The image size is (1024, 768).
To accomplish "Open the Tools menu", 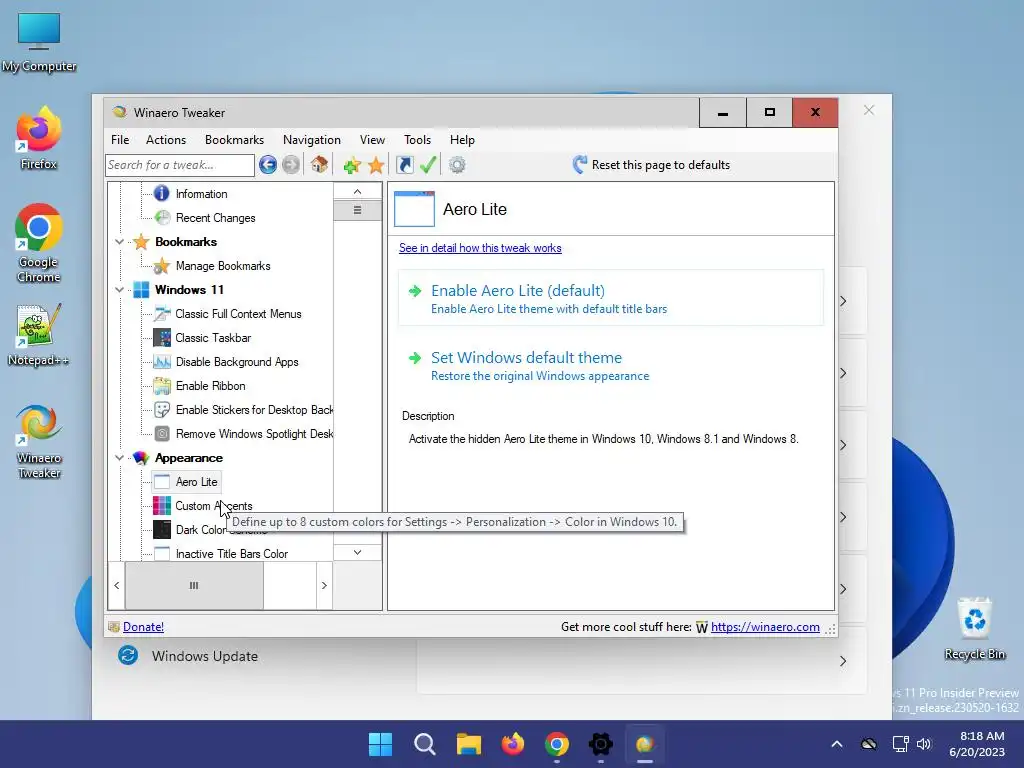I will 417,140.
